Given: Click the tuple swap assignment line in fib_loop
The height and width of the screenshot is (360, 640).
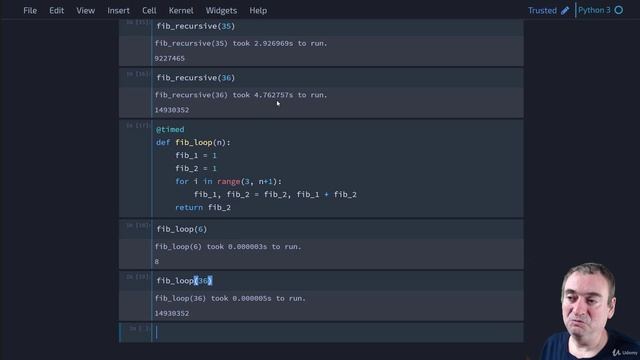Looking at the screenshot, I should pos(276,195).
